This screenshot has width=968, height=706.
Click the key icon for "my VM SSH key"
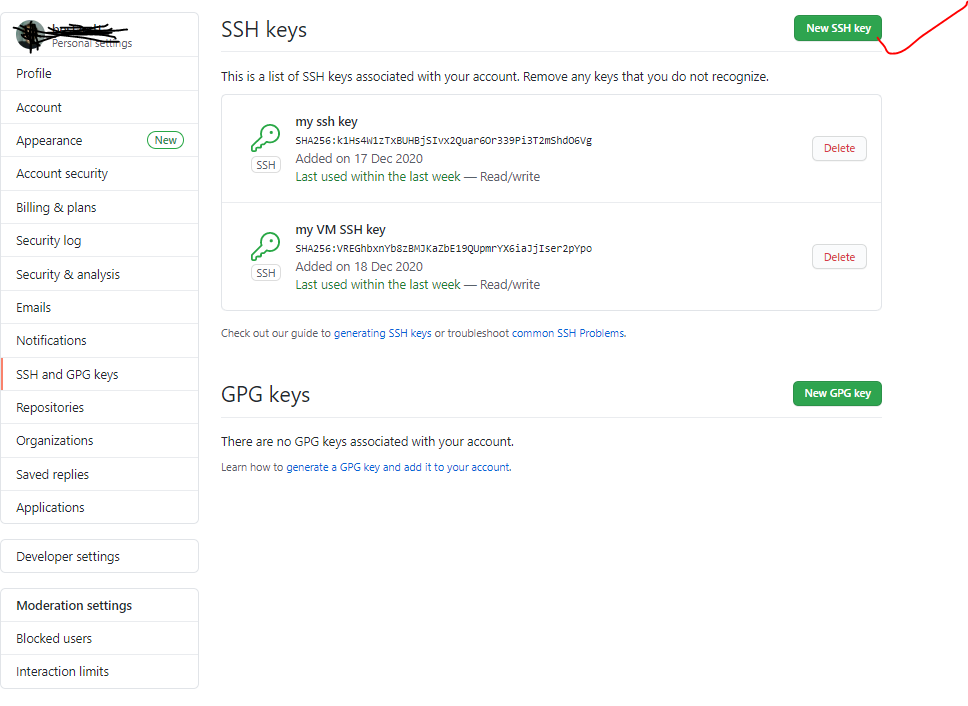click(265, 246)
